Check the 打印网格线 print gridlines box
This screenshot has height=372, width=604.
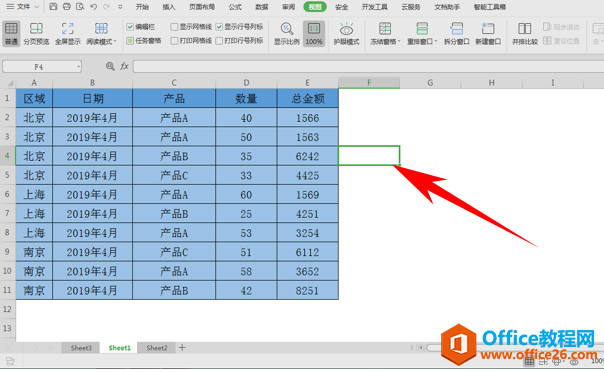174,40
